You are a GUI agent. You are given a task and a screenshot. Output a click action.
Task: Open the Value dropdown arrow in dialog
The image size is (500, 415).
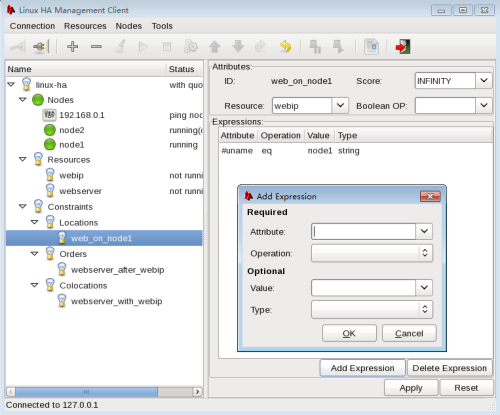424,288
